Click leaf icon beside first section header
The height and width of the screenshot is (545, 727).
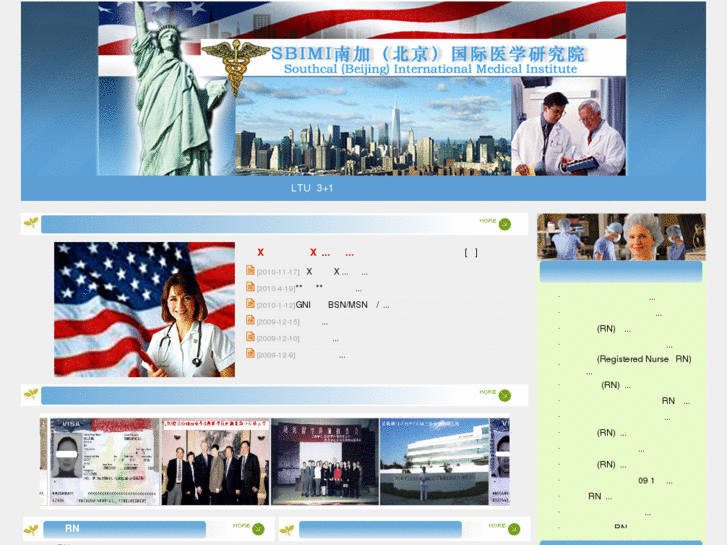tap(31, 223)
